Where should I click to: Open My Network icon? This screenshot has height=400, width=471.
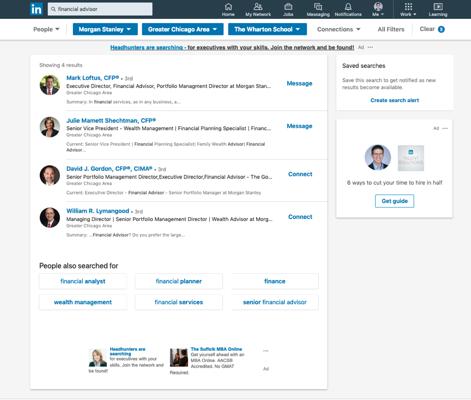point(258,7)
